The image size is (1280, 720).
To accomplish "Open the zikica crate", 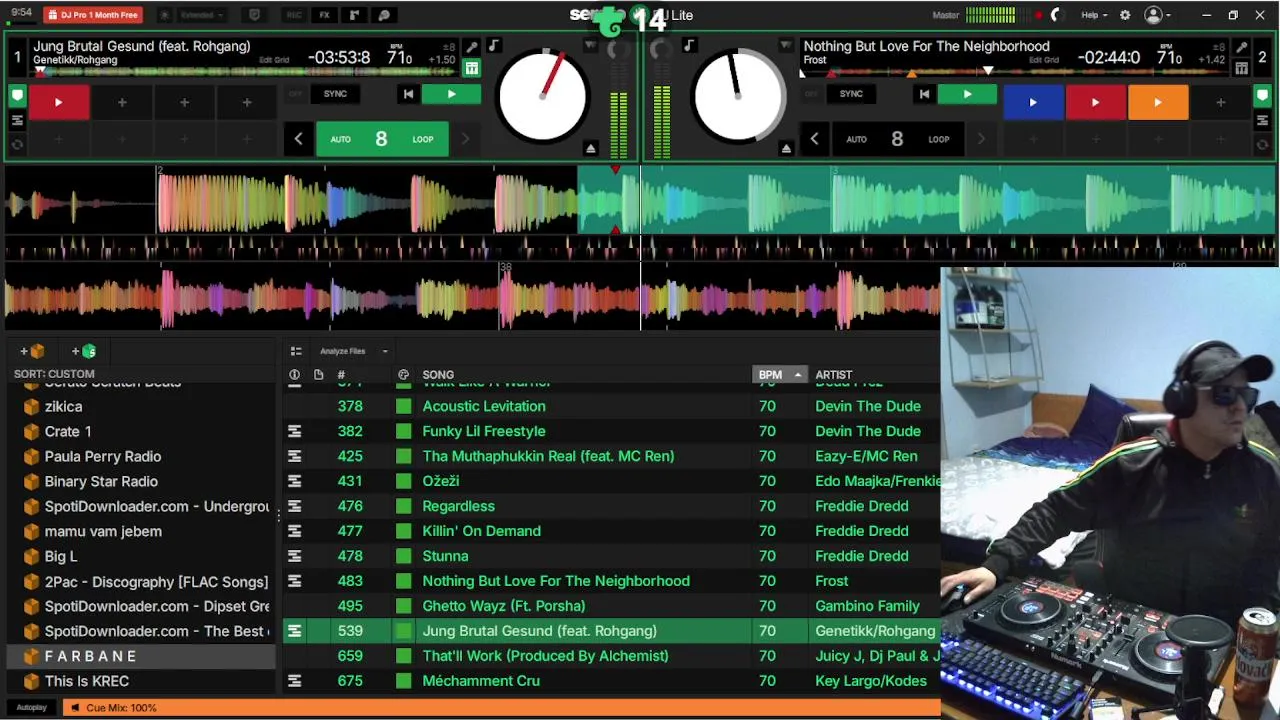I will (x=63, y=406).
